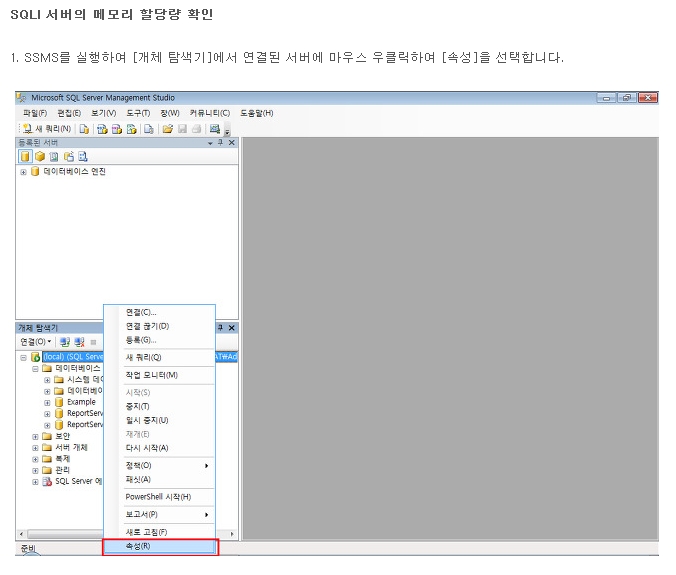Click the Activity Monitor icon in main toolbar
Image resolution: width=676 pixels, height=575 pixels.
(x=215, y=128)
